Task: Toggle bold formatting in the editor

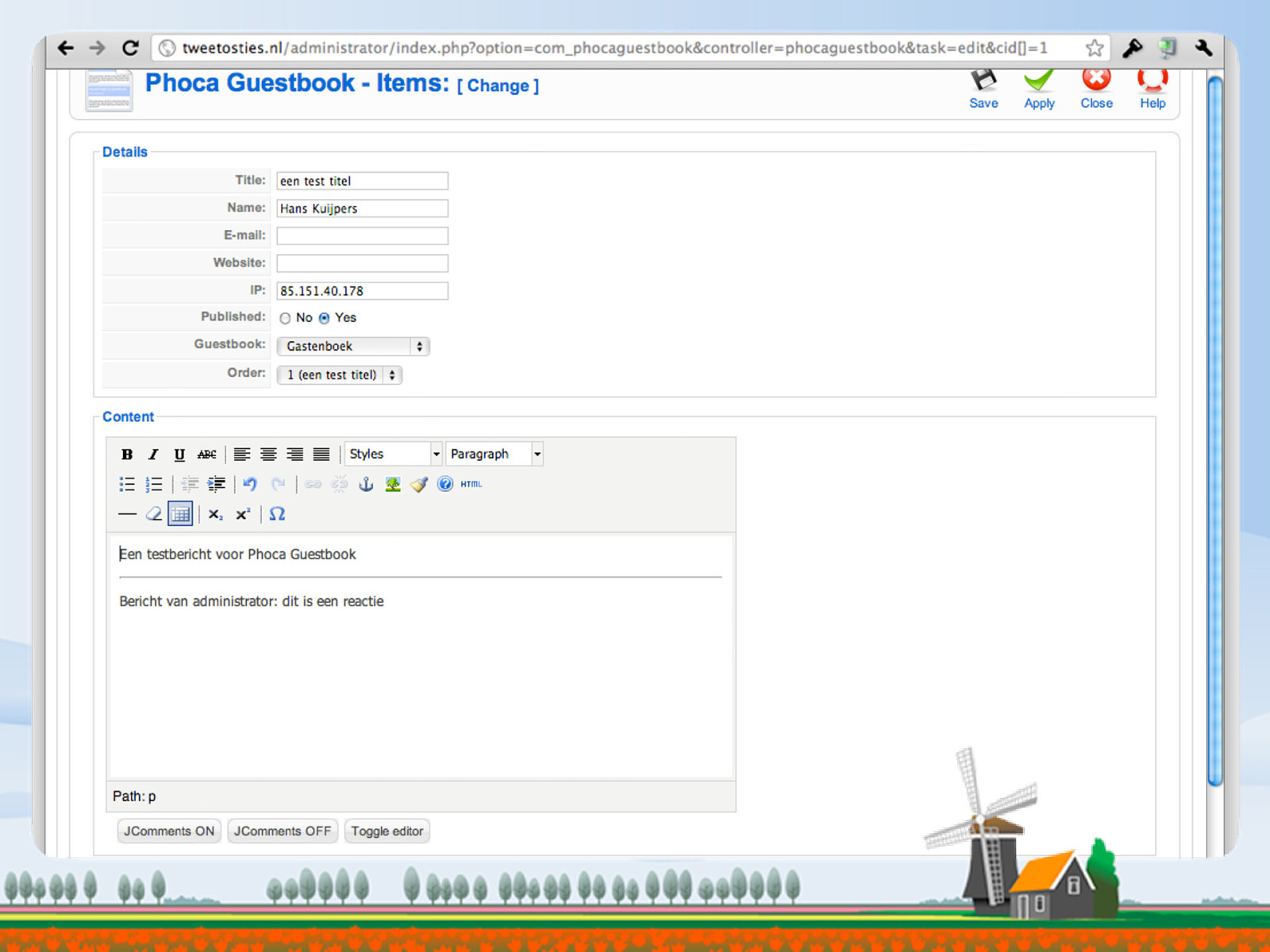Action: [x=127, y=455]
